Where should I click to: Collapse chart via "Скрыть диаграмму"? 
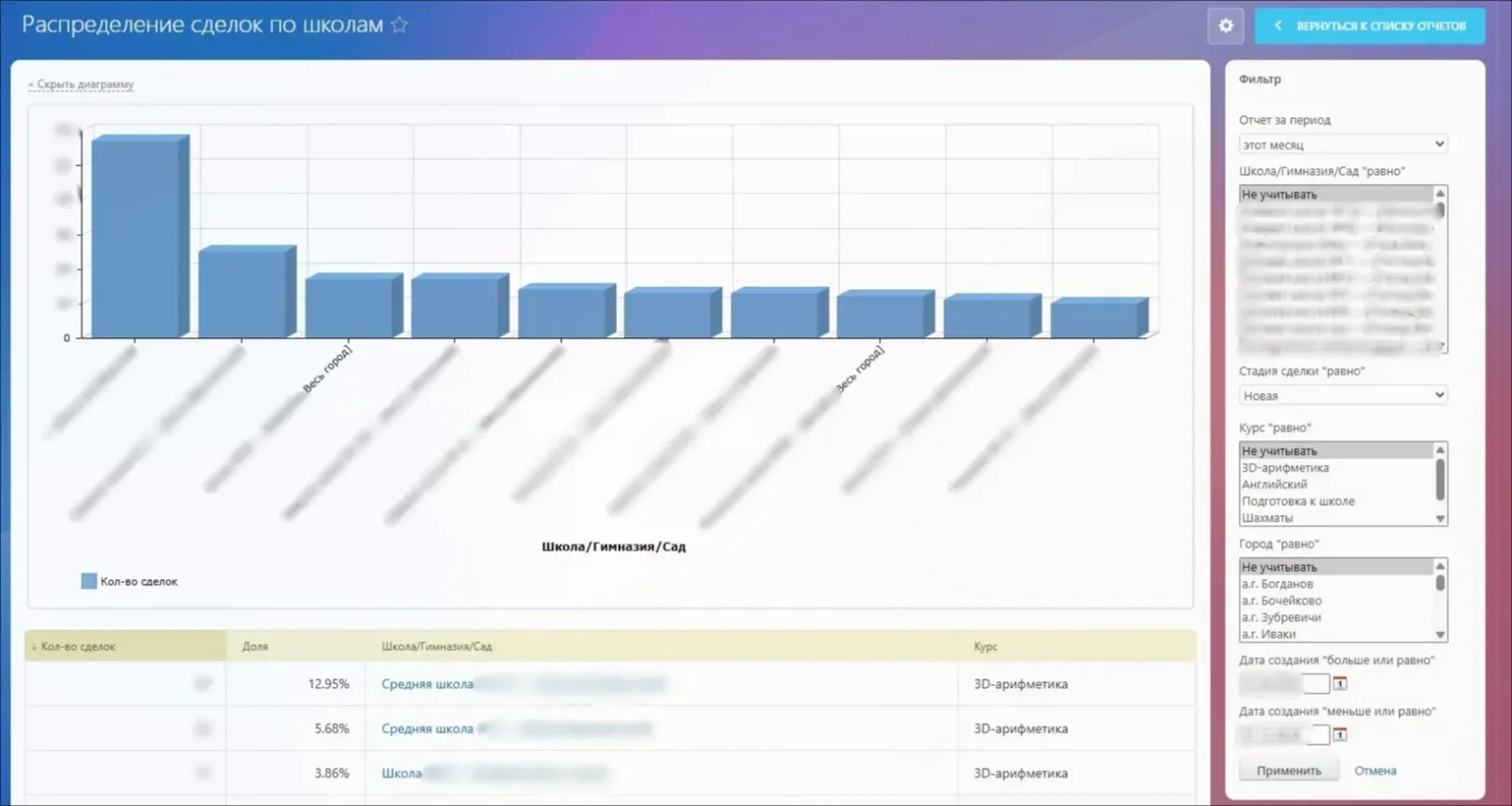pos(84,84)
